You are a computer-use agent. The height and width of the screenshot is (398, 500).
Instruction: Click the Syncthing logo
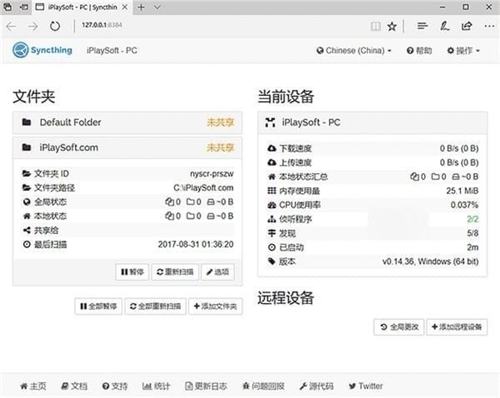[x=42, y=50]
